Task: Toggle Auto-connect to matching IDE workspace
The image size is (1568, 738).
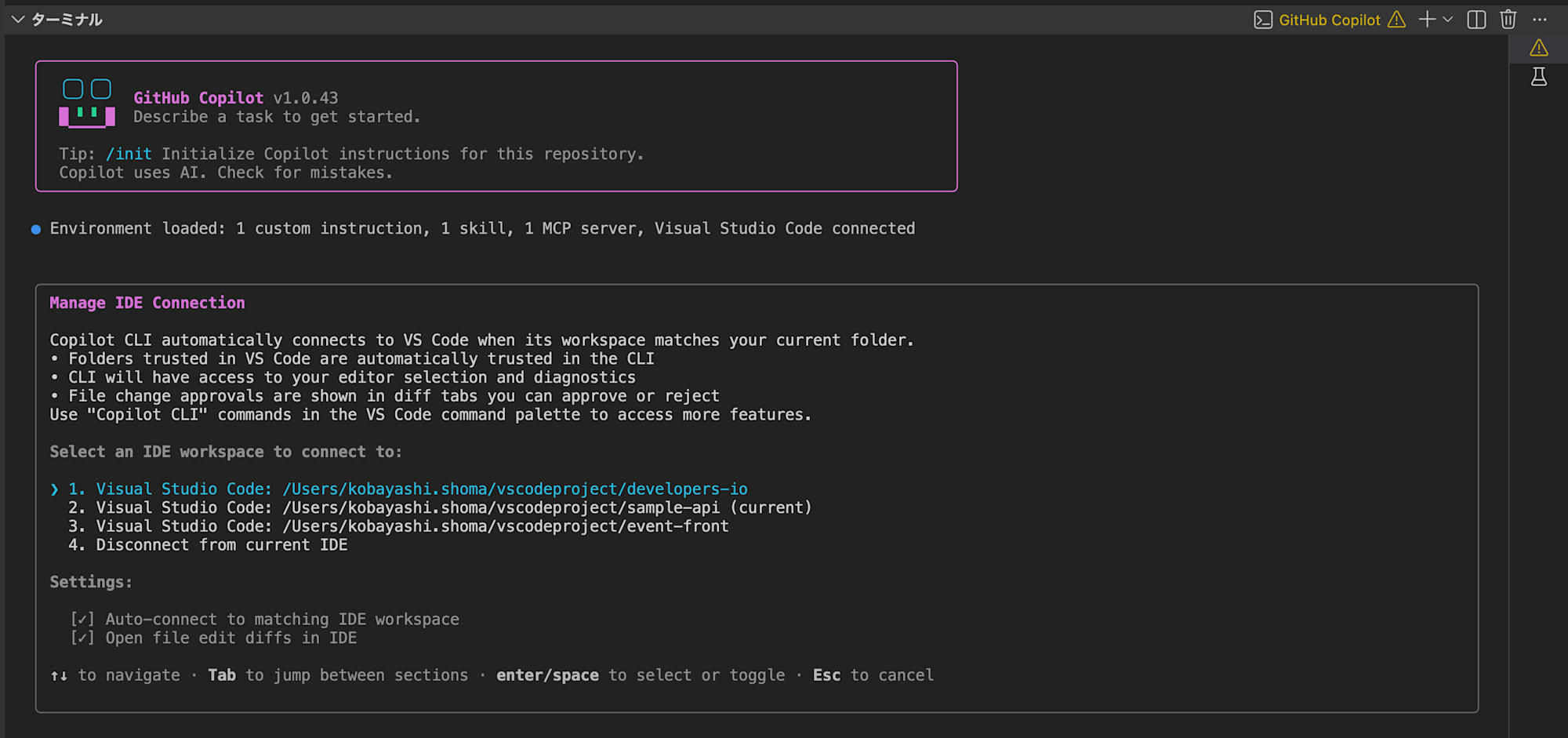Action: click(265, 620)
